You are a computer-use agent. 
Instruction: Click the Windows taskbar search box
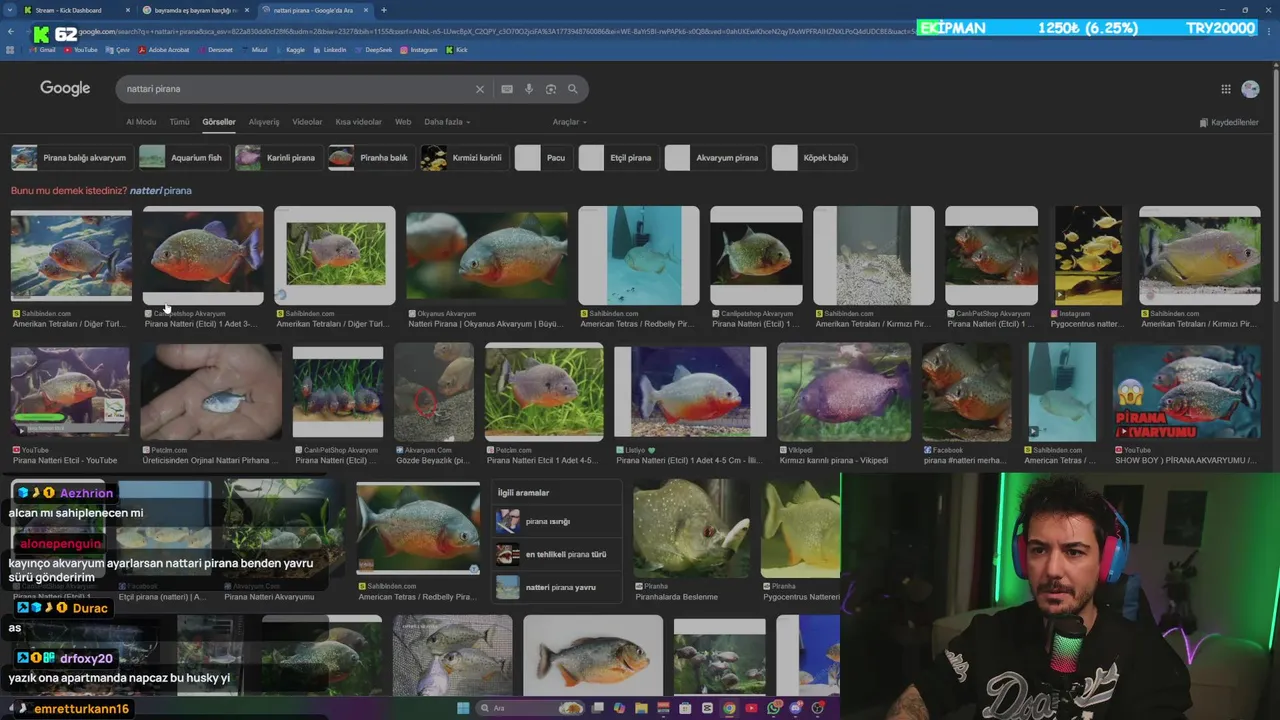pos(528,708)
